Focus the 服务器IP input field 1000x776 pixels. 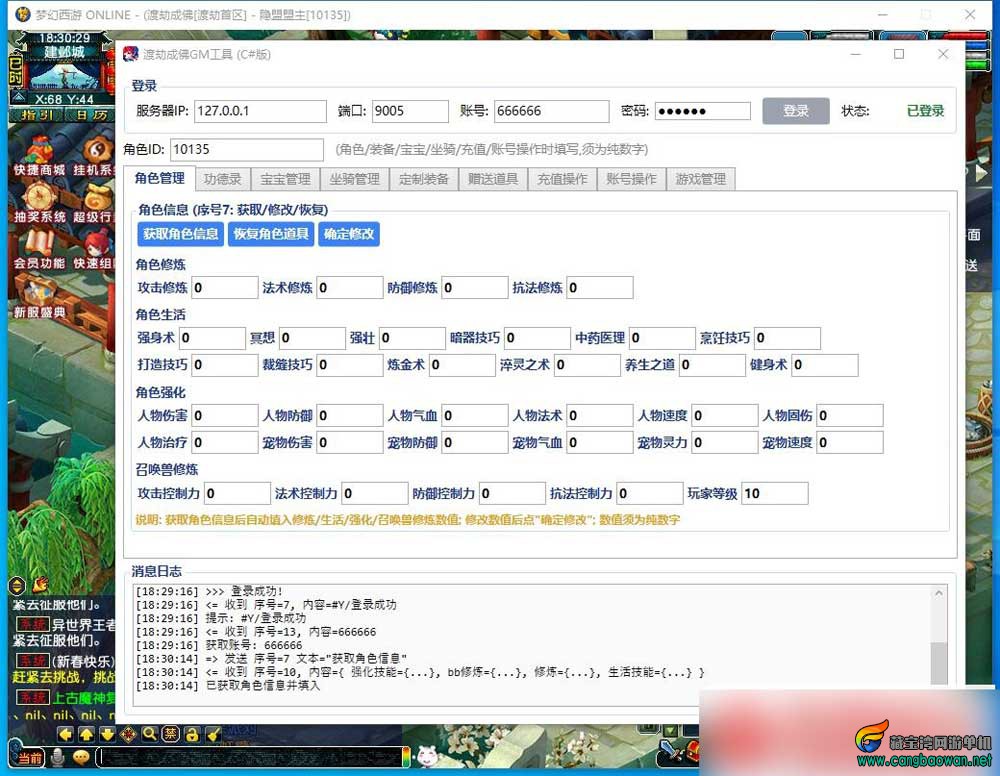[x=260, y=111]
